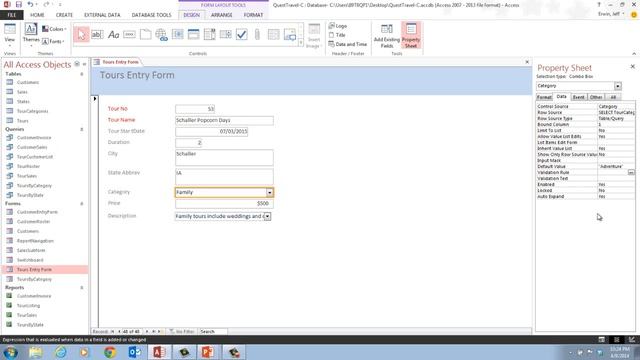
Task: Toggle the Property Sheet button
Action: pos(411,36)
